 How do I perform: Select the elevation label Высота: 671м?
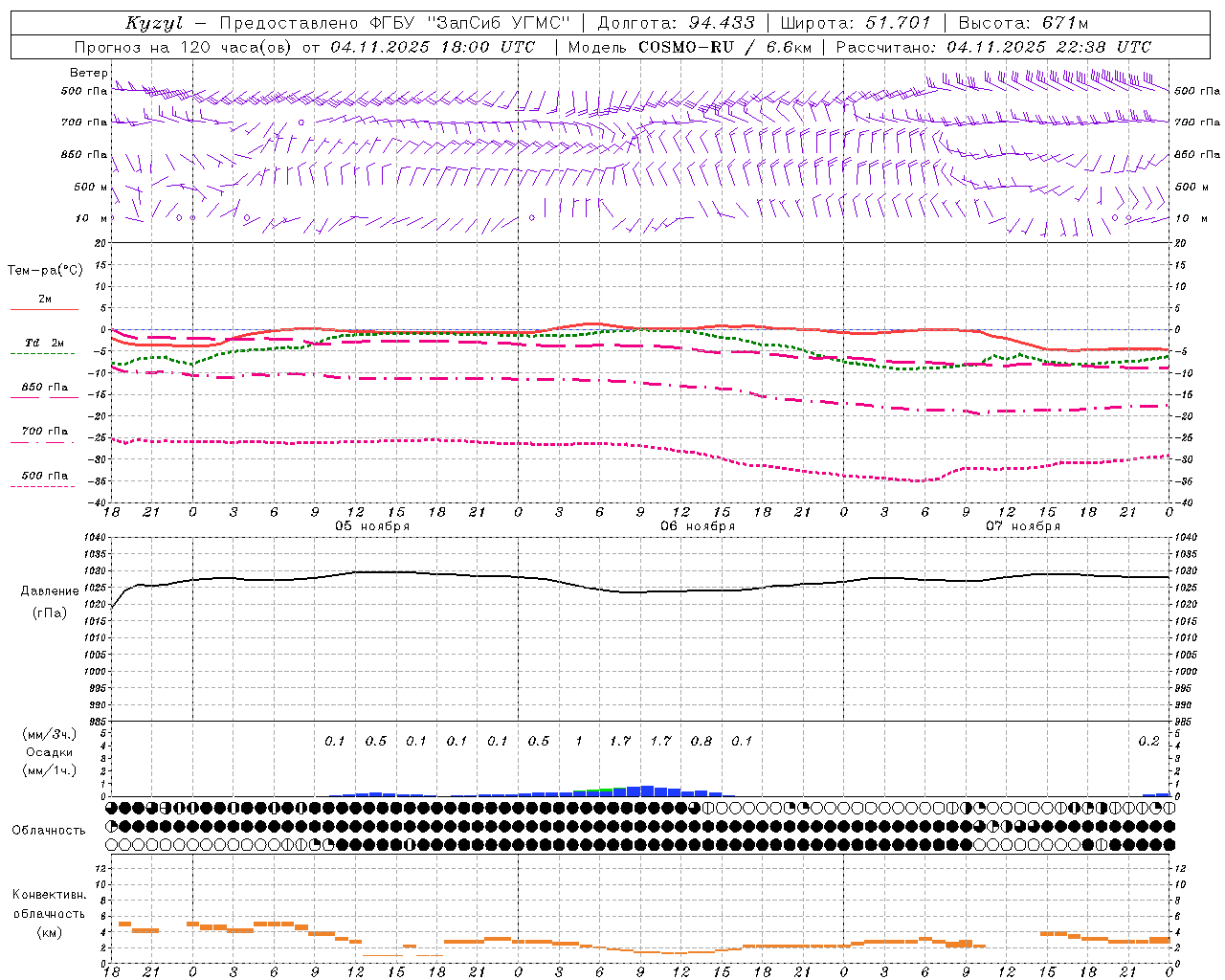(x=1023, y=23)
